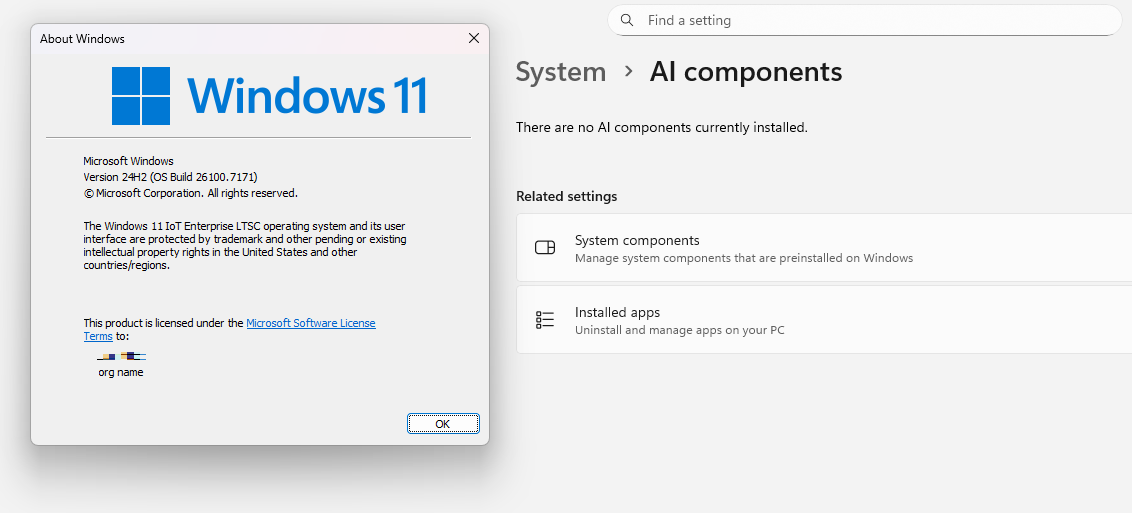Open Installed apps settings
This screenshot has width=1132, height=513.
[824, 320]
